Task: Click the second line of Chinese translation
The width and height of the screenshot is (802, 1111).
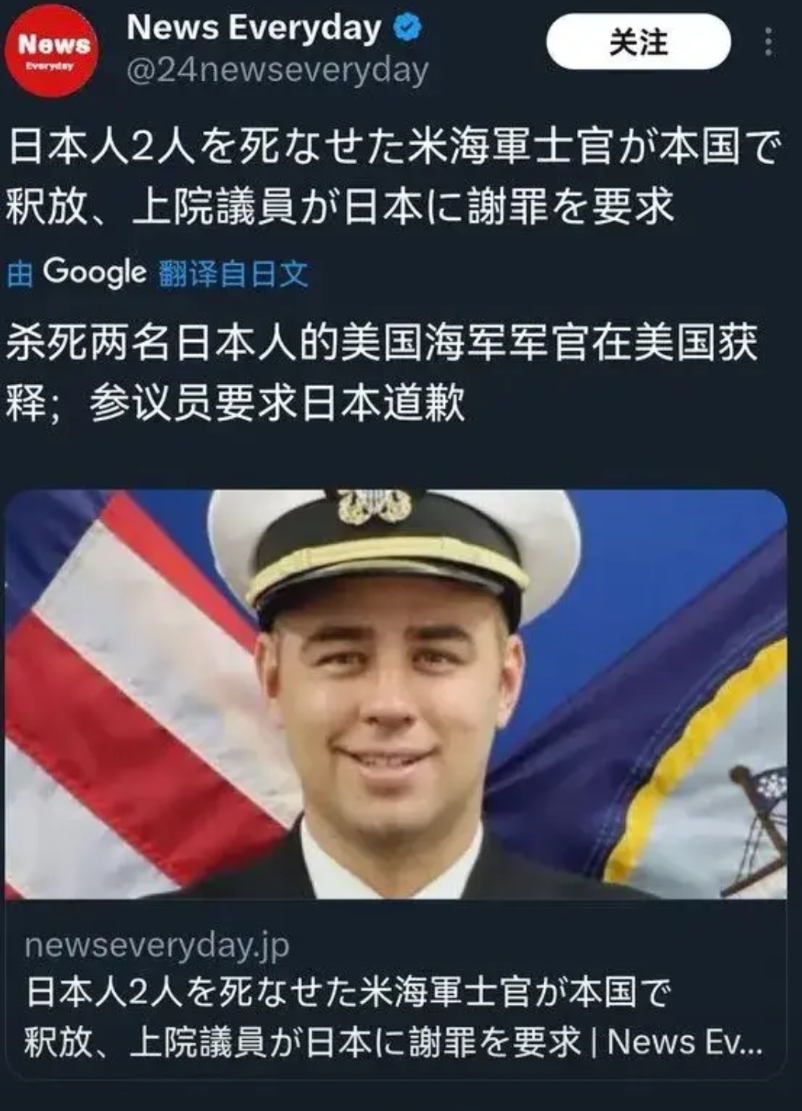Action: tap(236, 405)
